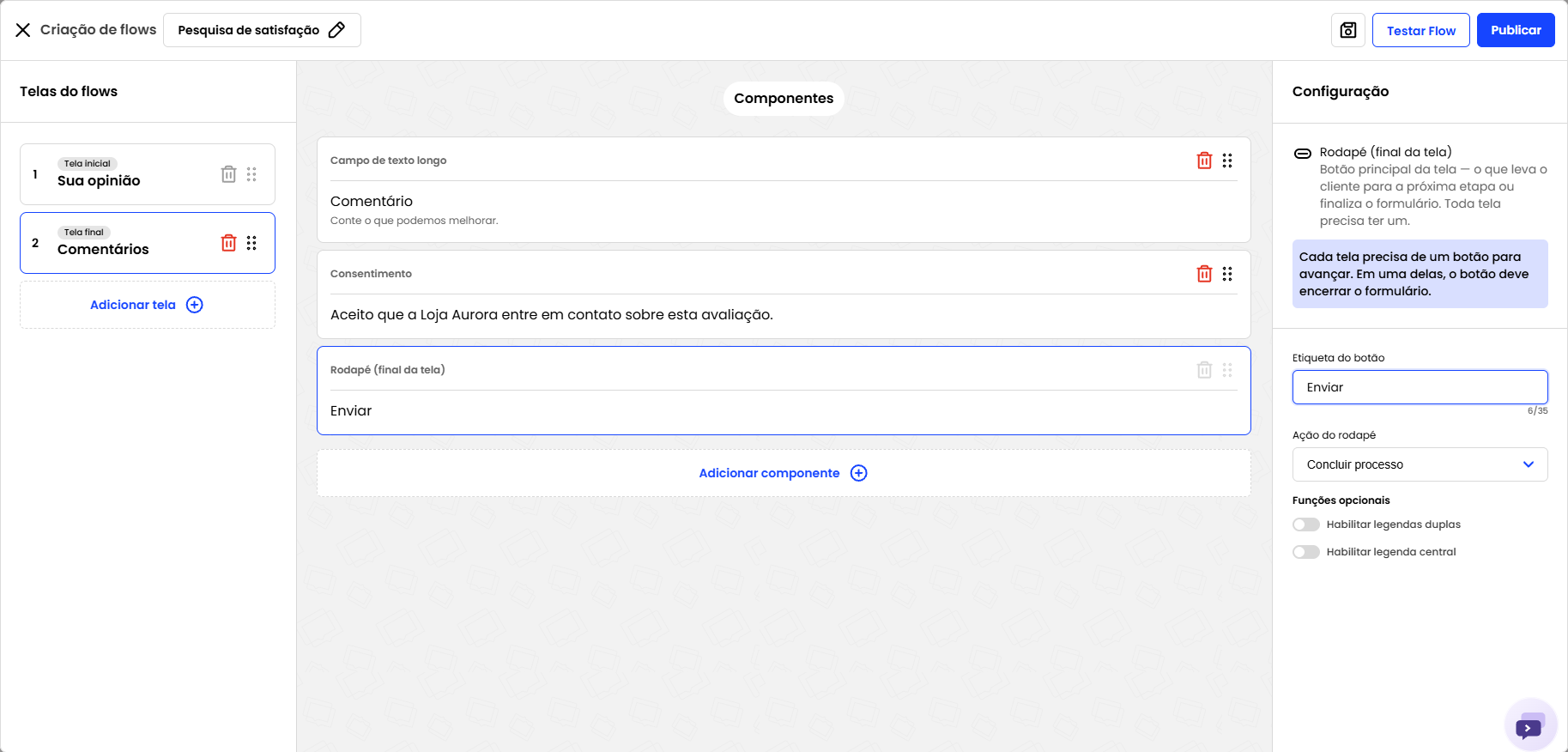Close the flow creation editor
This screenshot has width=1568, height=752.
pyautogui.click(x=23, y=30)
